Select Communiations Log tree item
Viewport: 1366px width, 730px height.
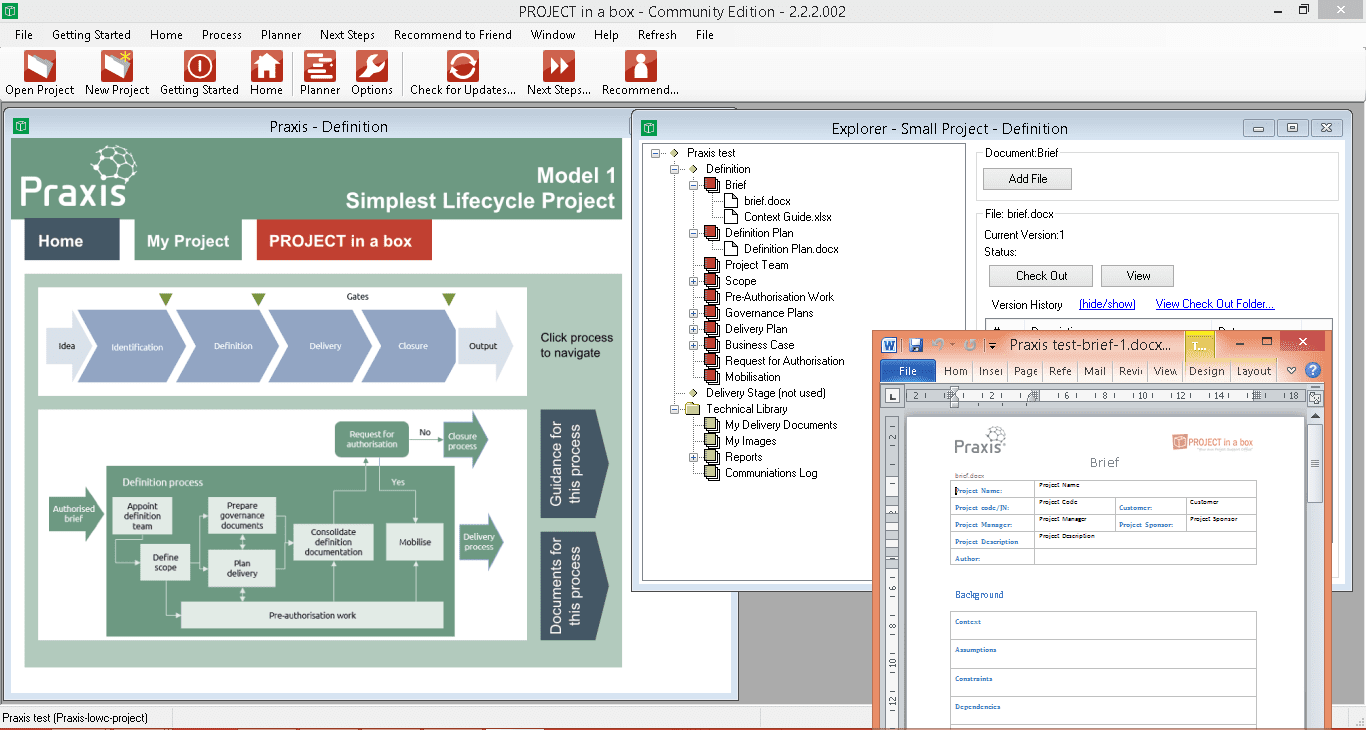pyautogui.click(x=771, y=473)
